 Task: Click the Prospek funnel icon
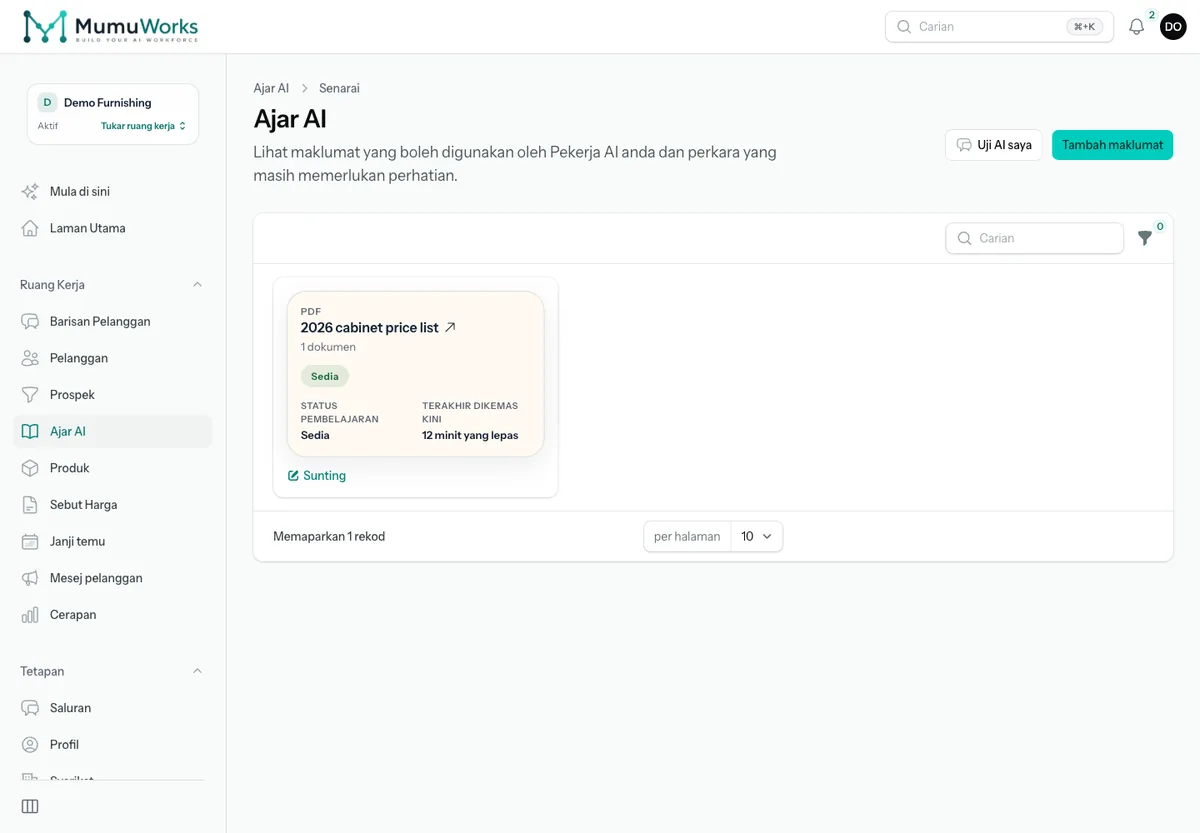click(30, 395)
